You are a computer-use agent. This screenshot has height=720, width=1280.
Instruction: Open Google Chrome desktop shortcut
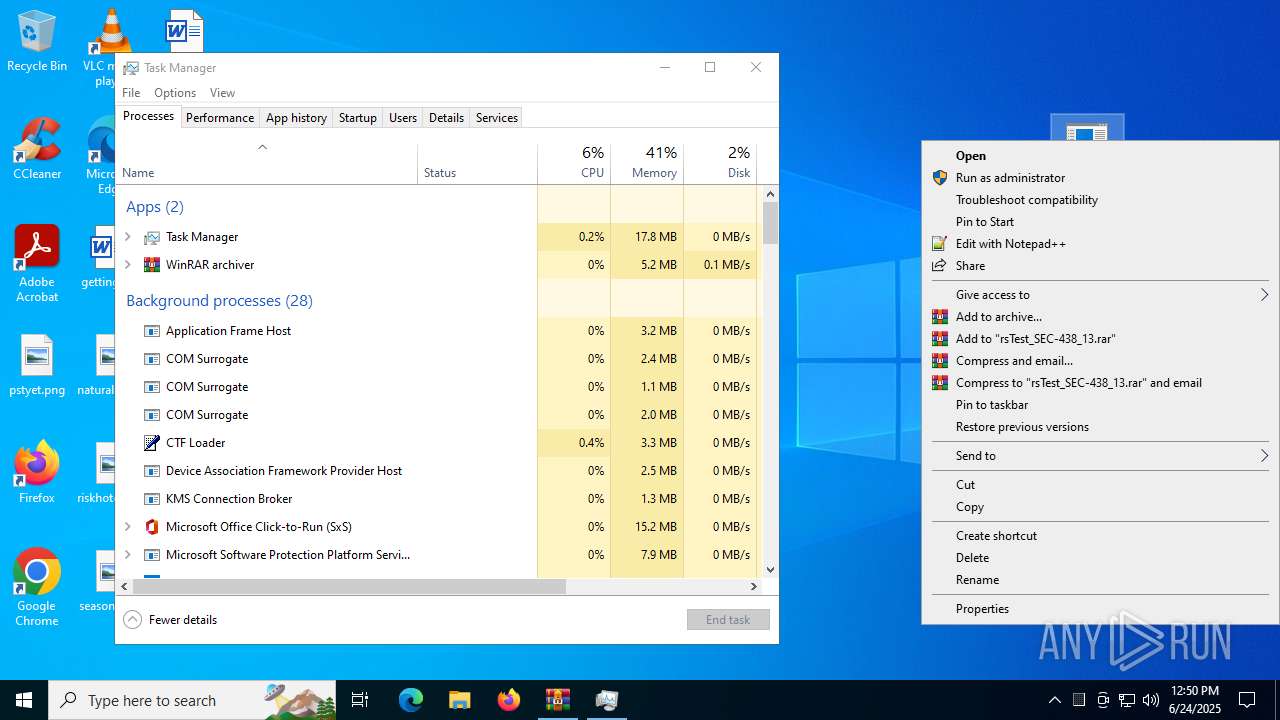pos(37,587)
